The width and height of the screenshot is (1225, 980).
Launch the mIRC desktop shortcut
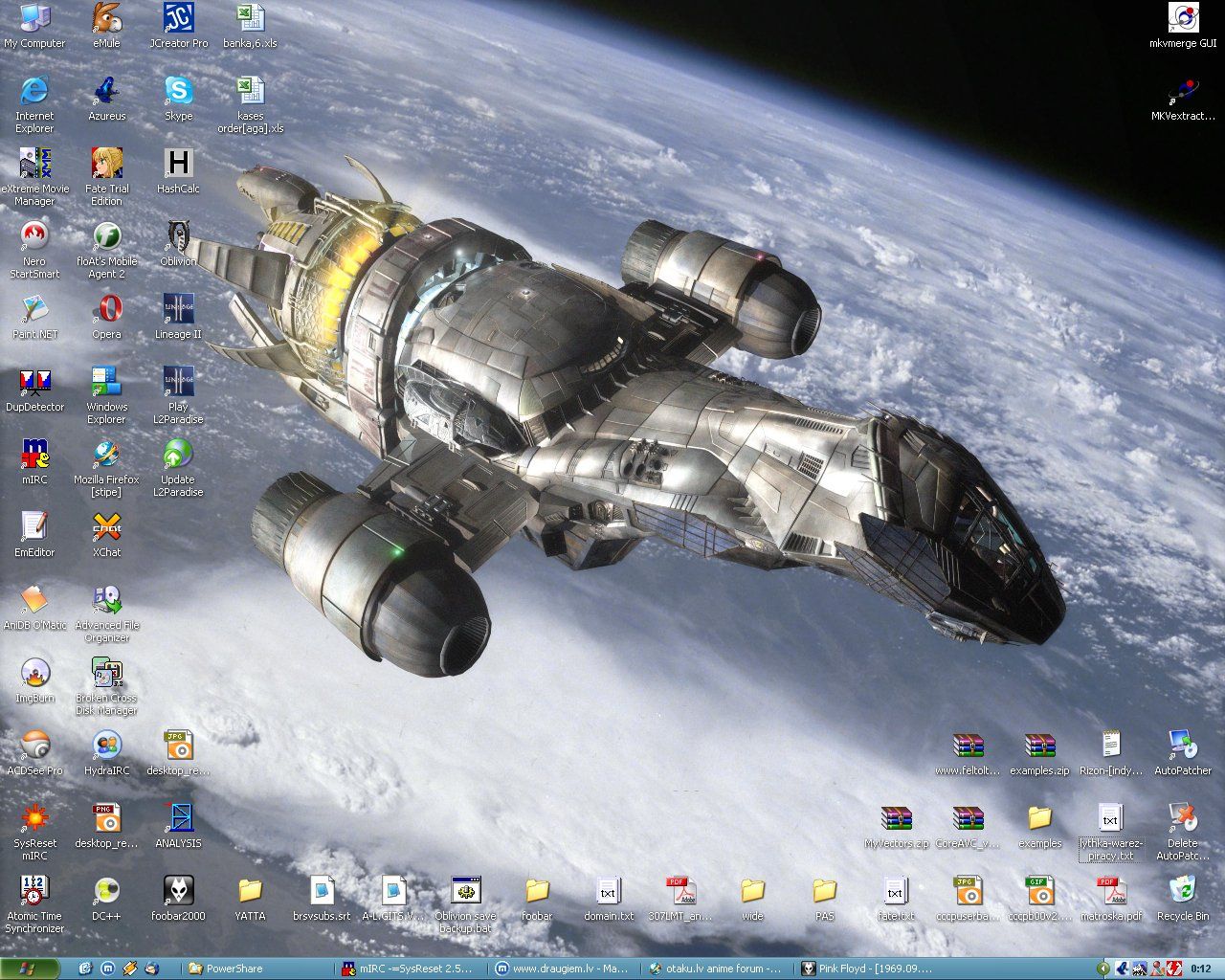[34, 462]
